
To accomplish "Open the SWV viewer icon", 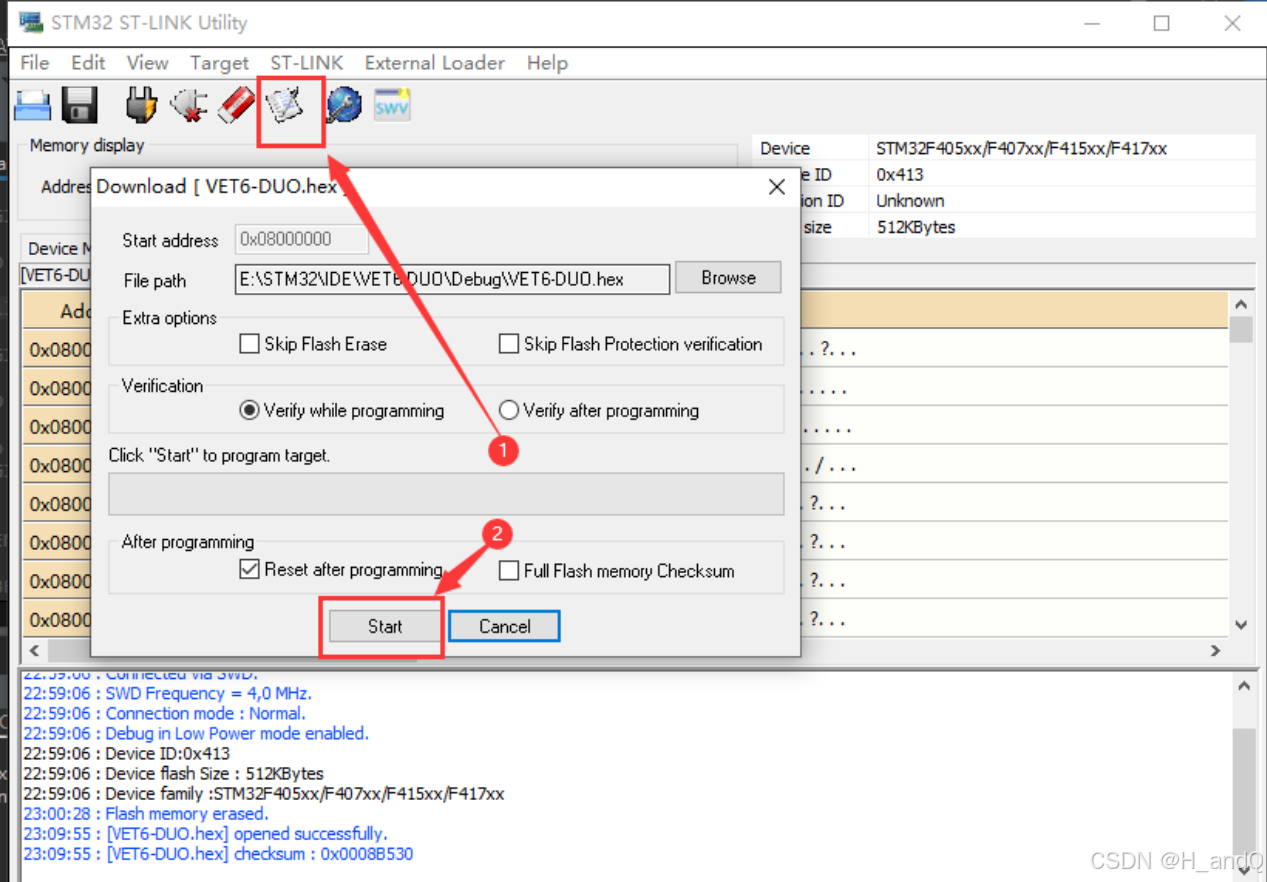I will point(392,105).
